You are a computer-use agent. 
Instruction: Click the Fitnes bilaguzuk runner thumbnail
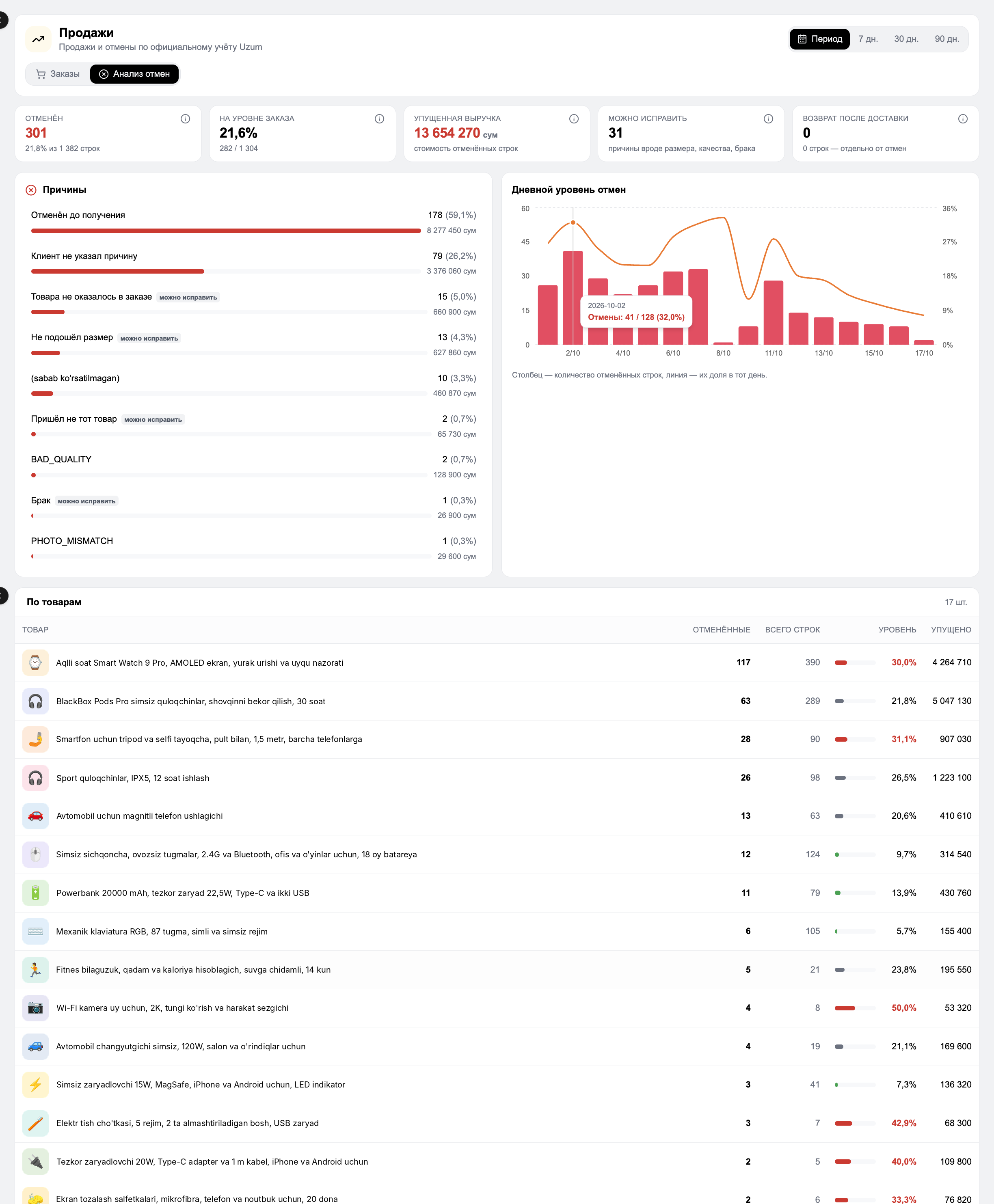35,969
